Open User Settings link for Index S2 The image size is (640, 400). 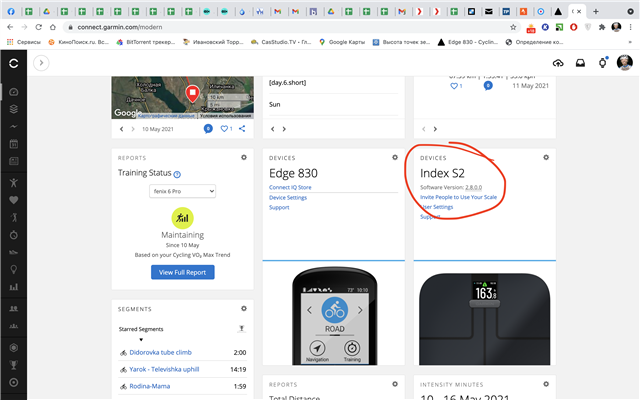click(437, 207)
